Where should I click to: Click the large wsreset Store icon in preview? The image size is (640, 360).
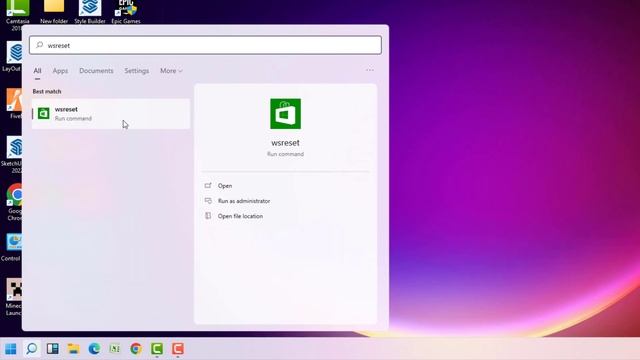[x=285, y=114]
